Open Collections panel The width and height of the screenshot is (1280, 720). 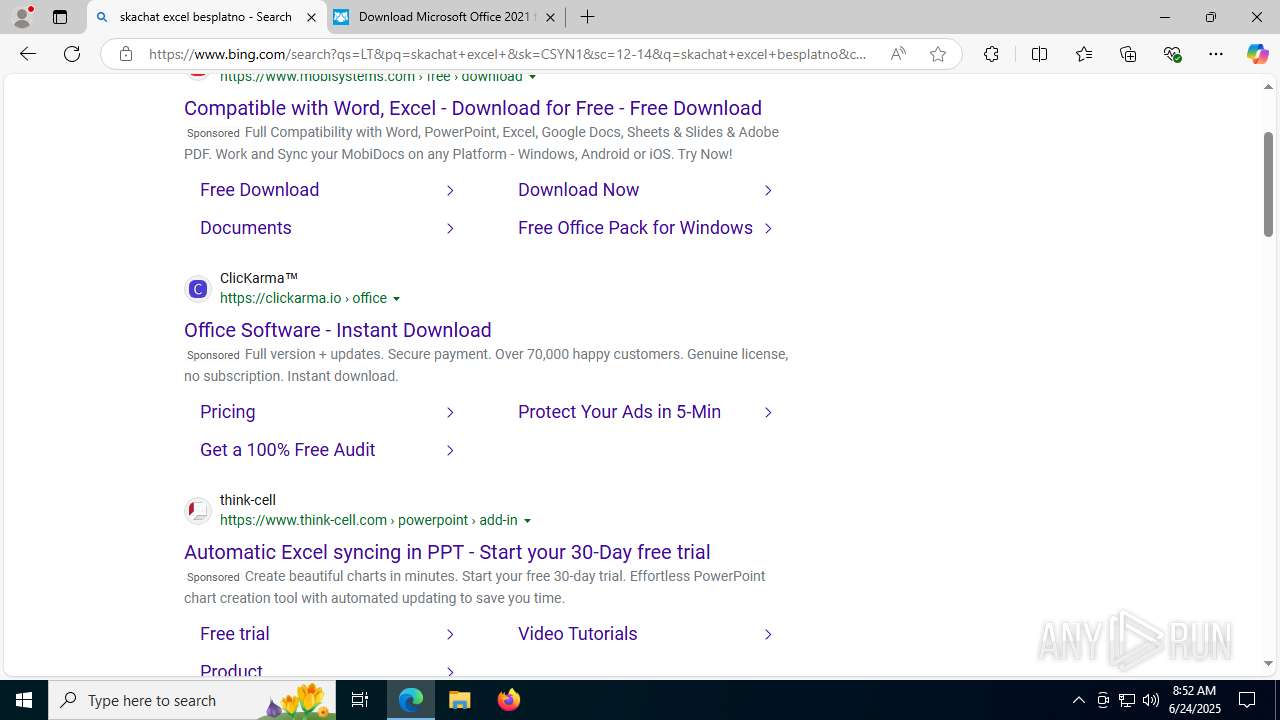(x=1128, y=54)
